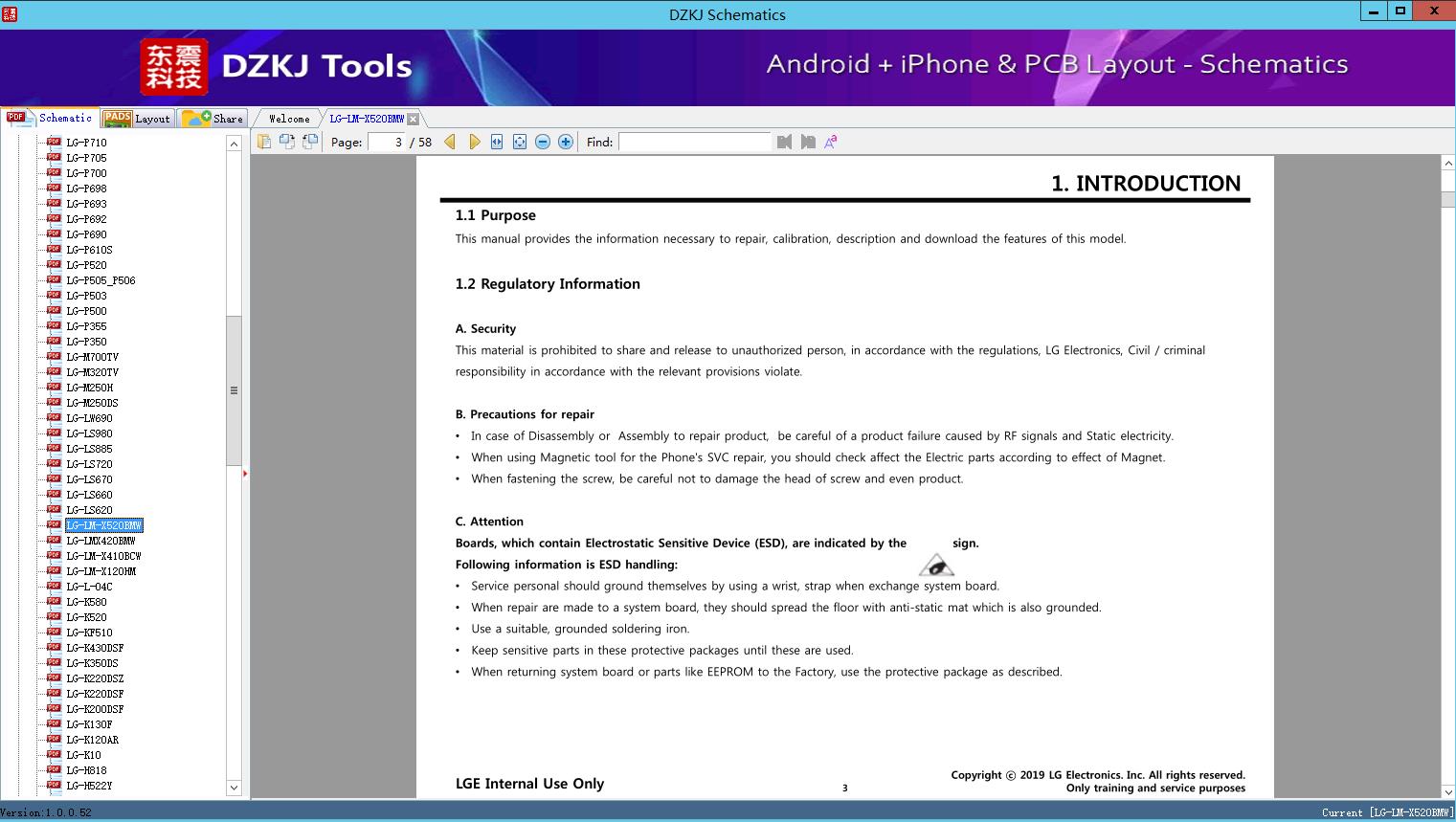
Task: Select the LG-LM-X520BMW document tab
Action: (x=367, y=119)
